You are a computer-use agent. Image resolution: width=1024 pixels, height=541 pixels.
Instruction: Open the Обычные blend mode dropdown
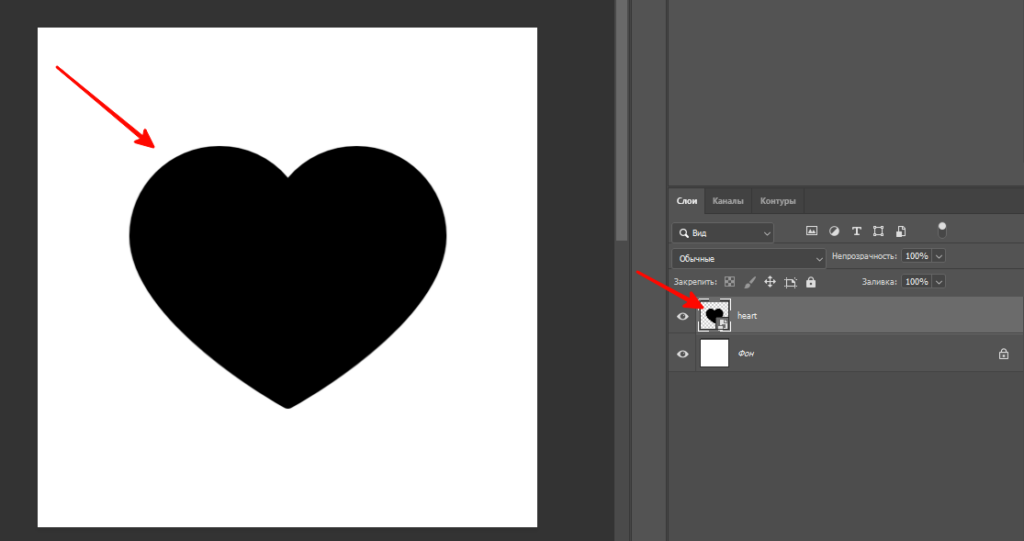pos(748,258)
